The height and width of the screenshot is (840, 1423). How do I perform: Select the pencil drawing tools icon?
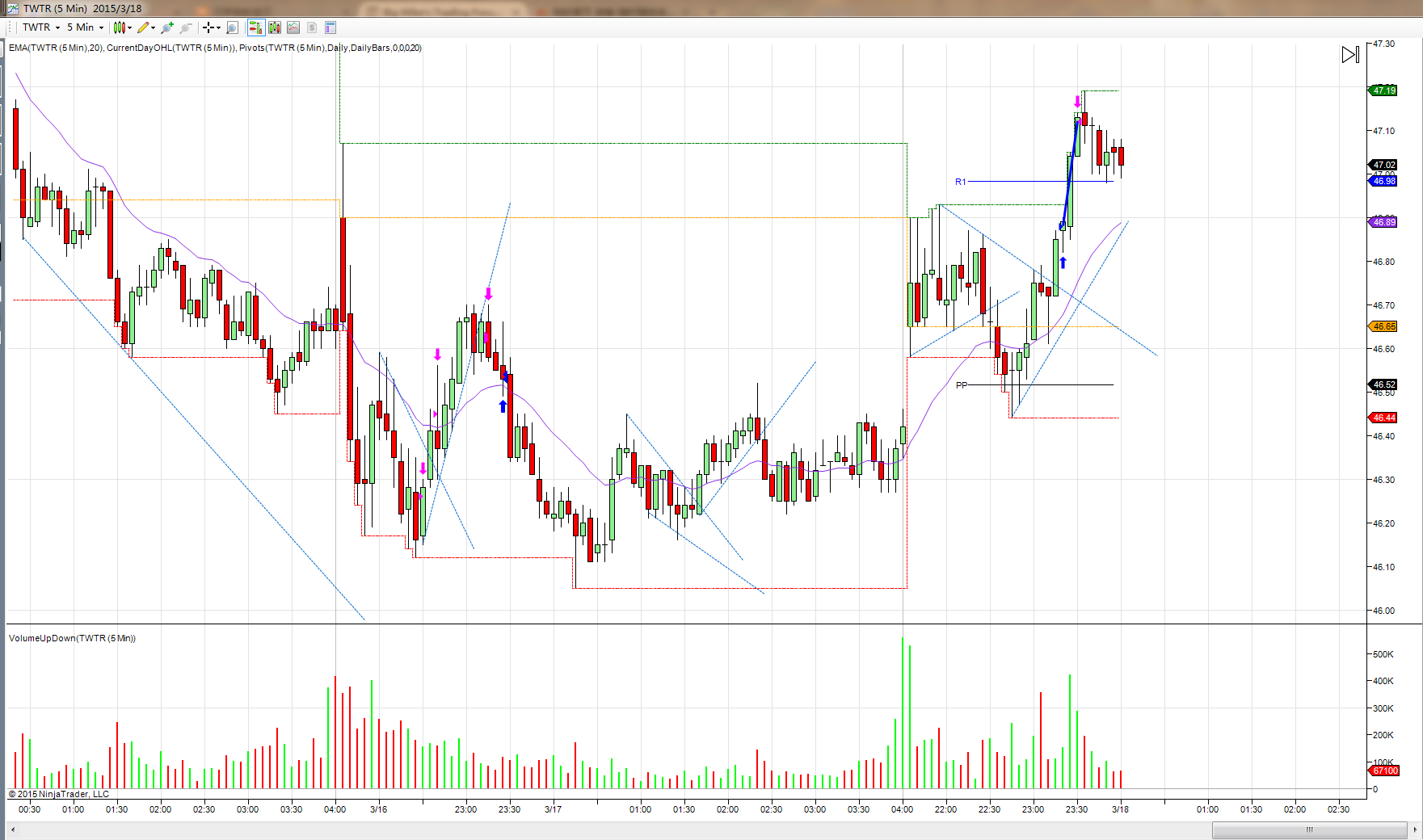(x=143, y=27)
